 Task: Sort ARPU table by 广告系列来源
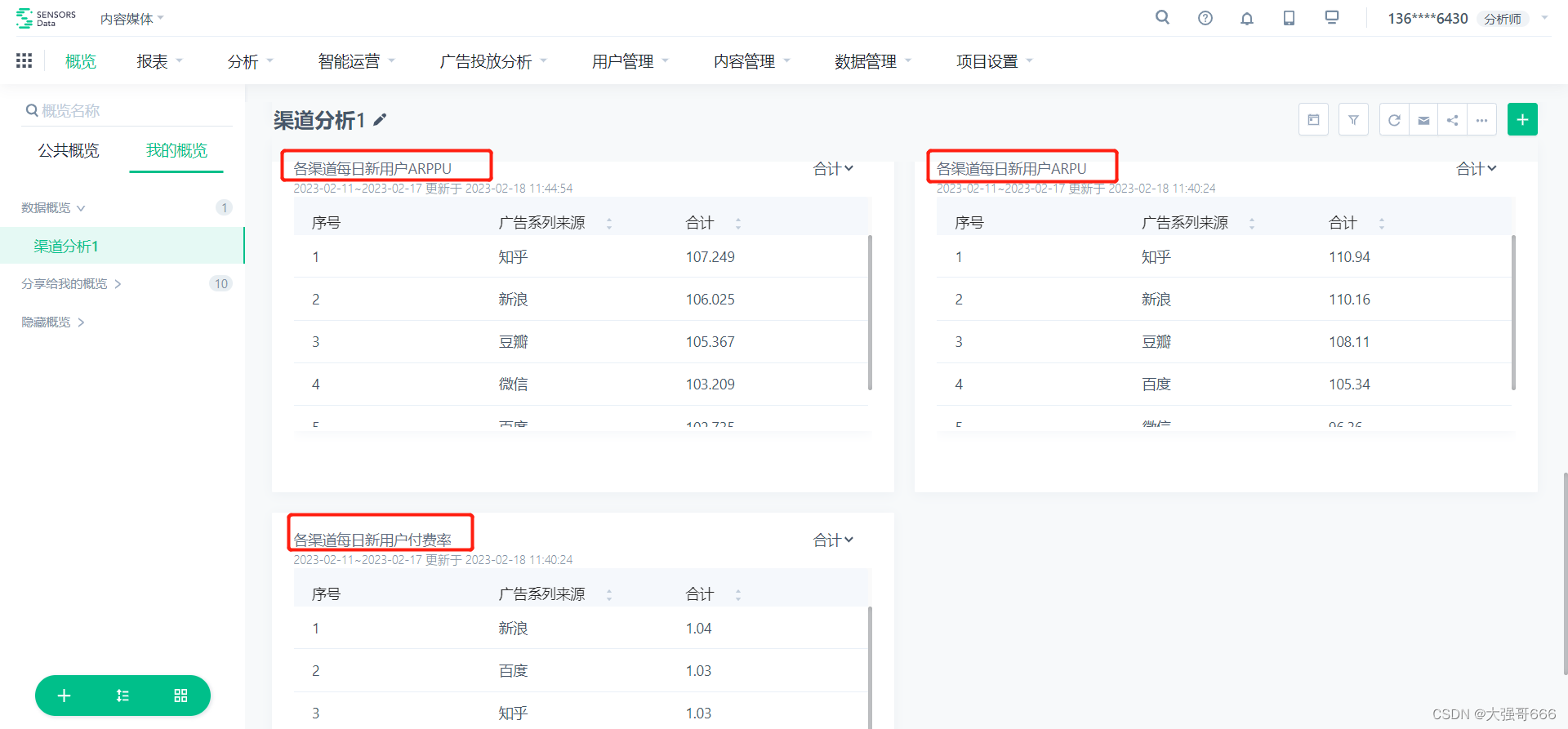(x=1252, y=223)
